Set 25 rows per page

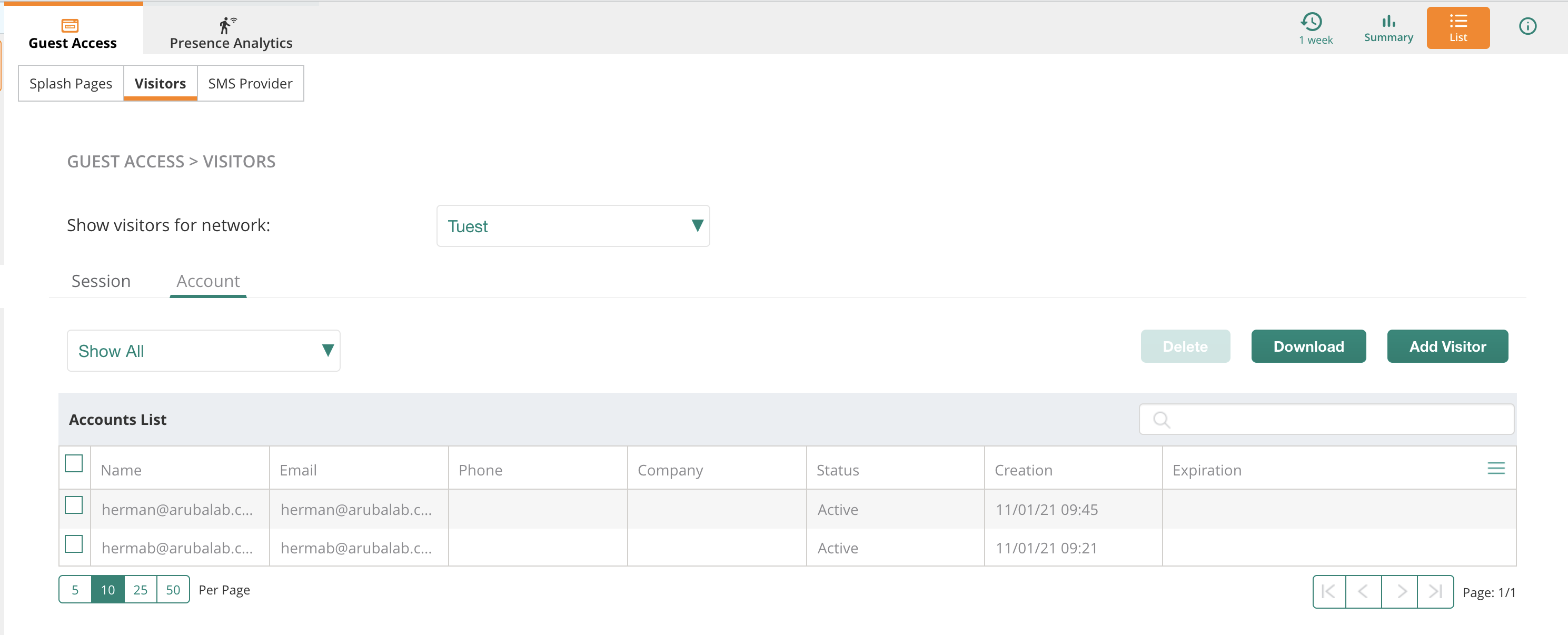[x=140, y=589]
